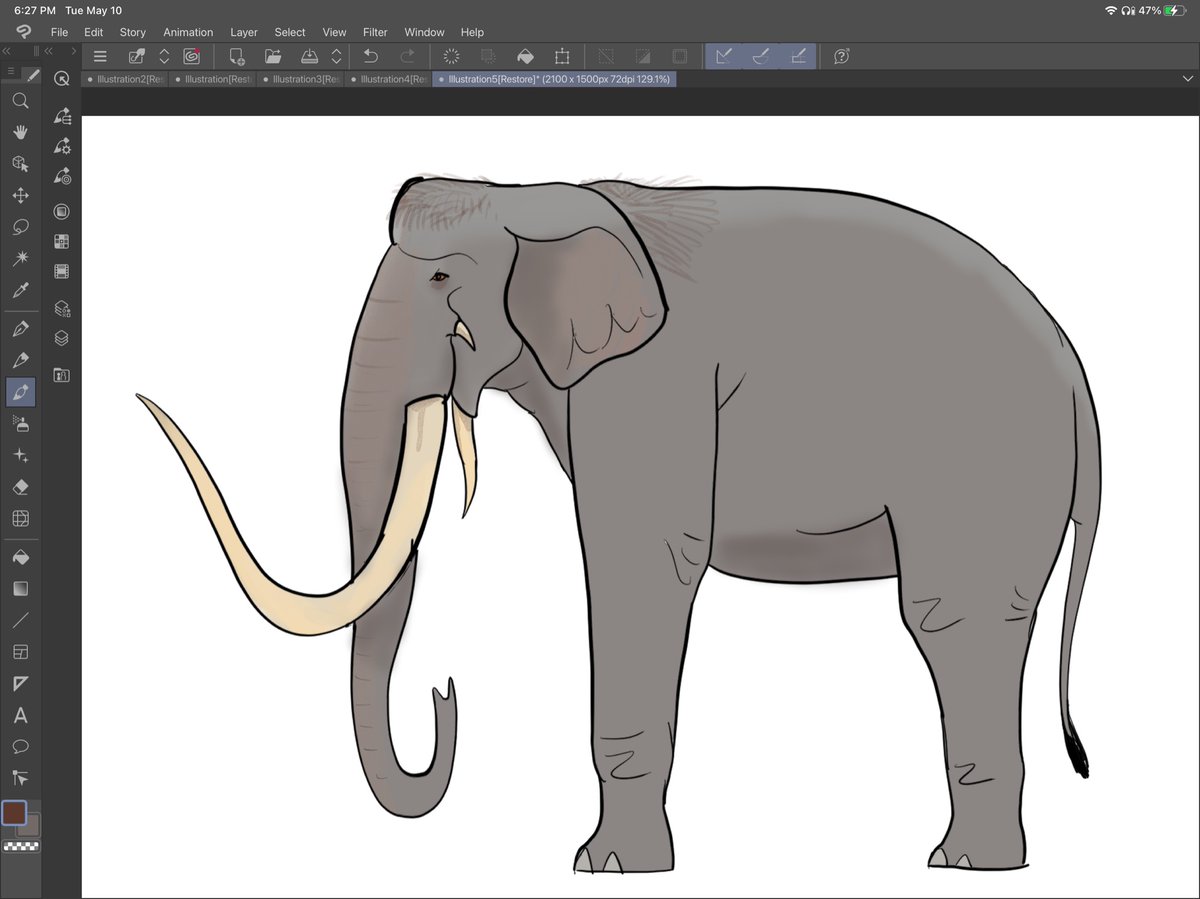Choose the Text tool
The image size is (1200, 899).
20,714
